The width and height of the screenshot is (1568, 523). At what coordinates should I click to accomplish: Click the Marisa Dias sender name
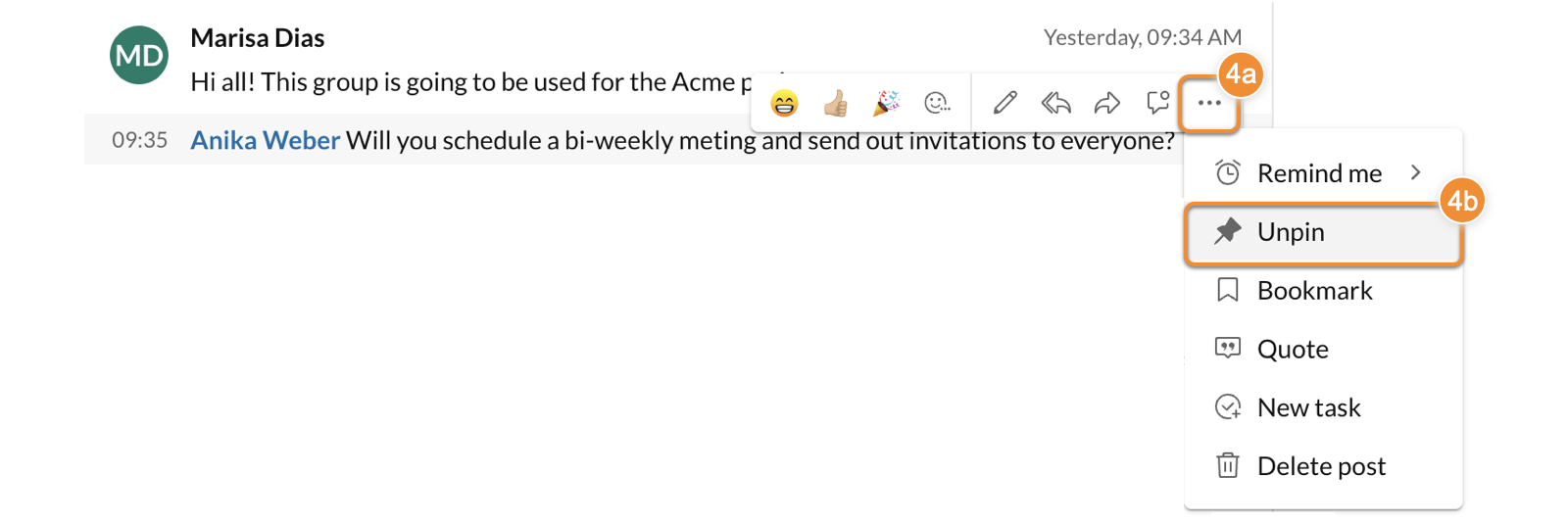258,38
